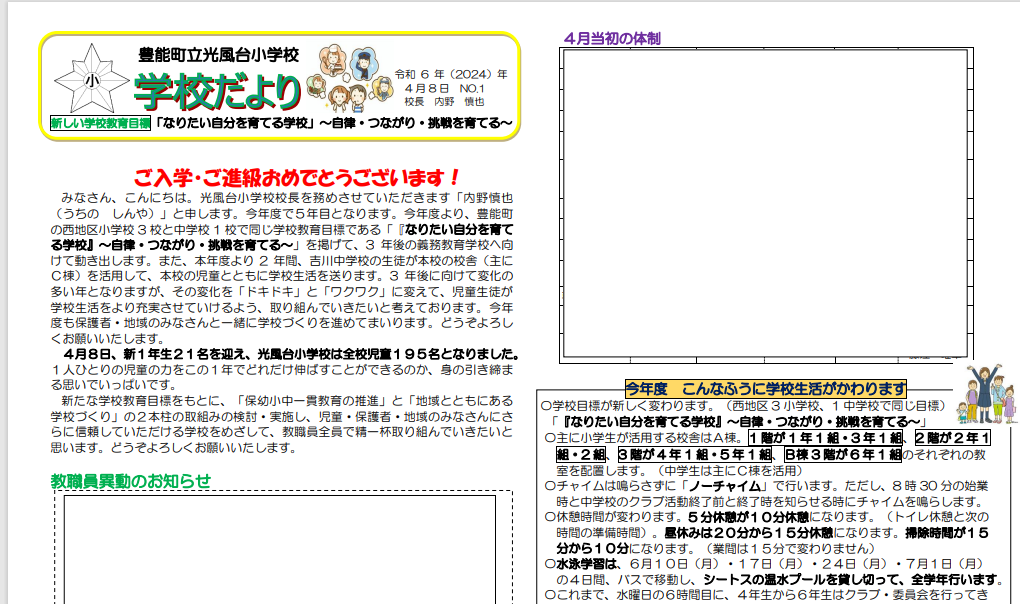Image resolution: width=1020 pixels, height=604 pixels.
Task: Click the yellow 今年度 こんなふうに heading banner
Action: (x=765, y=388)
